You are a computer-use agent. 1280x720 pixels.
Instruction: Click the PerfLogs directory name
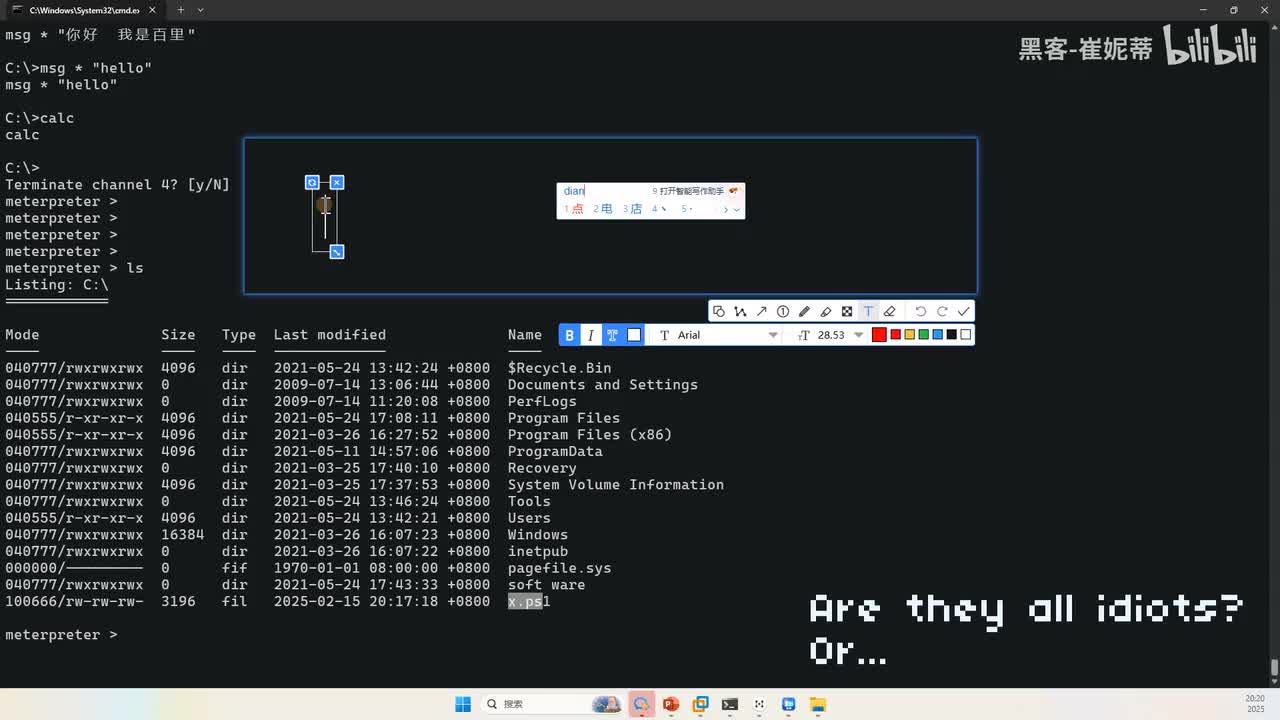(x=542, y=401)
